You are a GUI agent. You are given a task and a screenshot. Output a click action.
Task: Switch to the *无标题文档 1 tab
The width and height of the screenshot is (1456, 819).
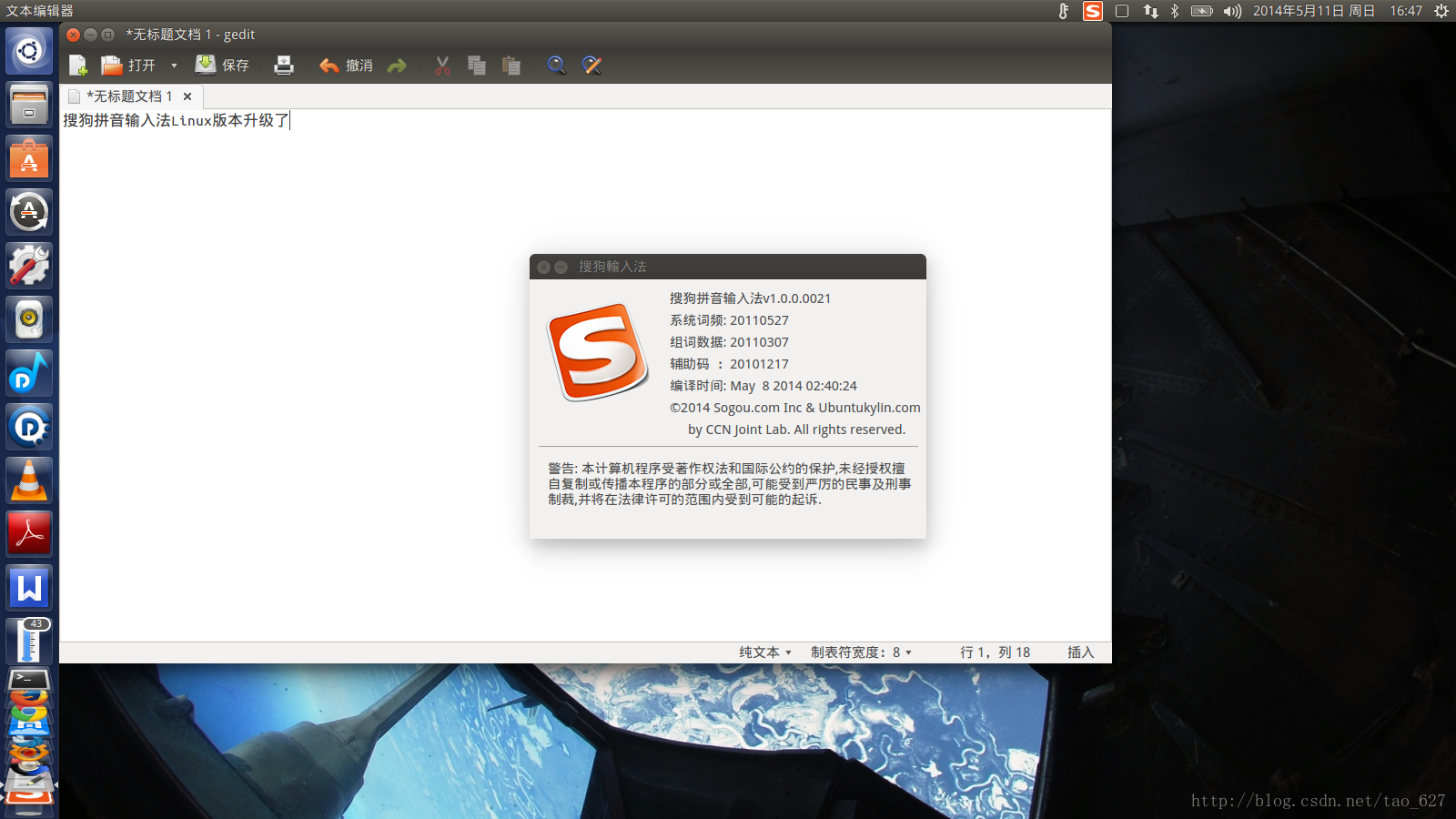128,96
